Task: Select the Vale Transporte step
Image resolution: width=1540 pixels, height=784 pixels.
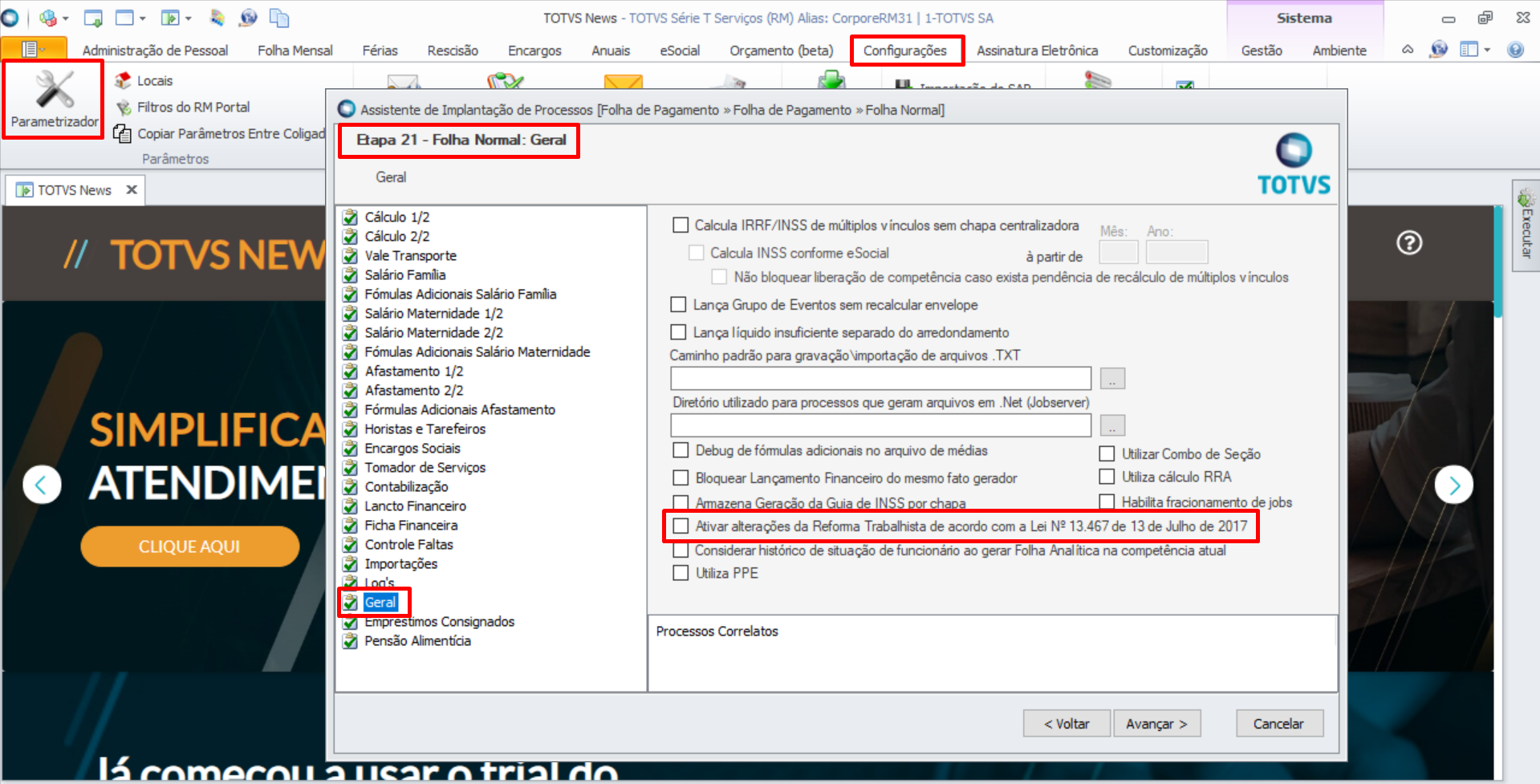Action: coord(410,256)
